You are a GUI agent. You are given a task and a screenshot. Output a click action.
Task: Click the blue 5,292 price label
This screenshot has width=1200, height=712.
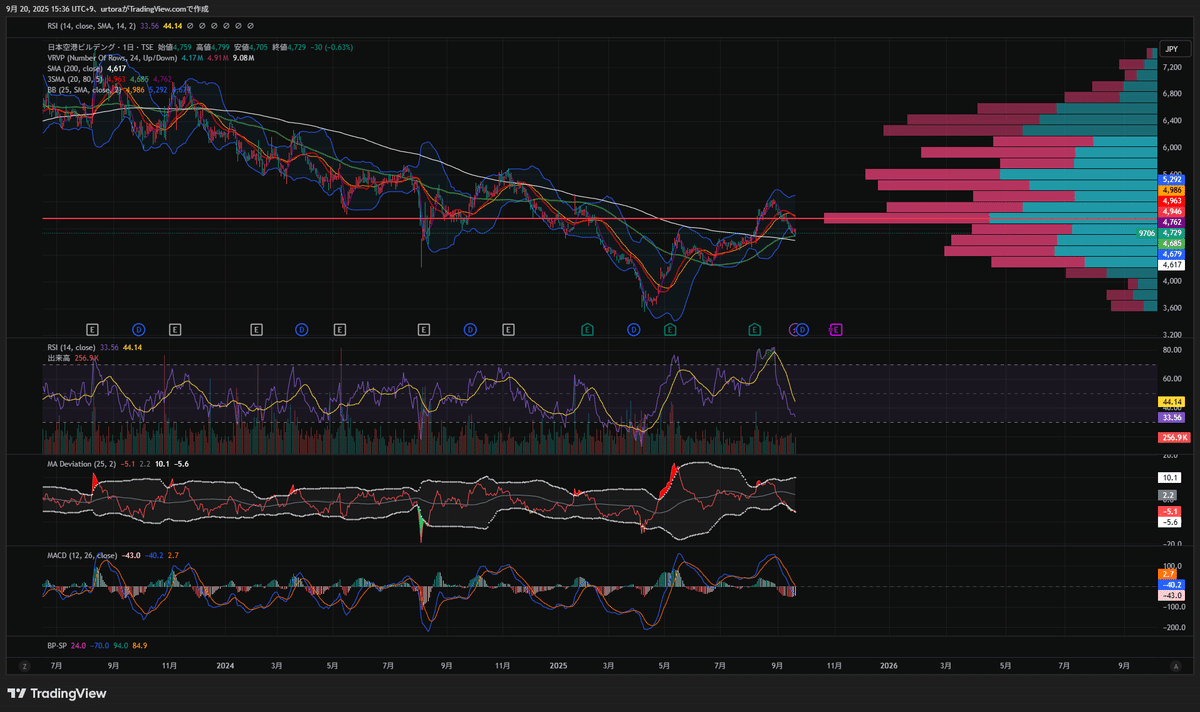[1172, 180]
